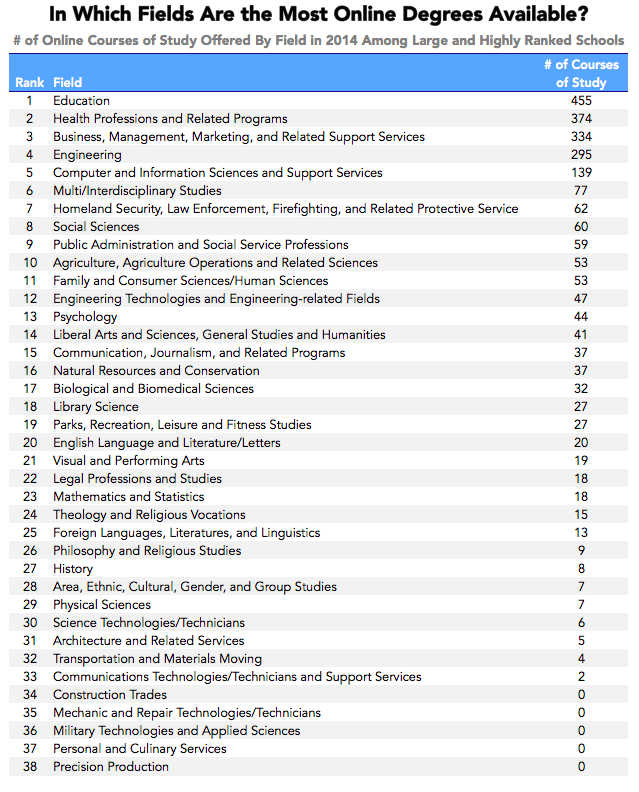This screenshot has height=792, width=639.
Task: Click 'Visual and Performing Arts' field
Action: point(128,461)
